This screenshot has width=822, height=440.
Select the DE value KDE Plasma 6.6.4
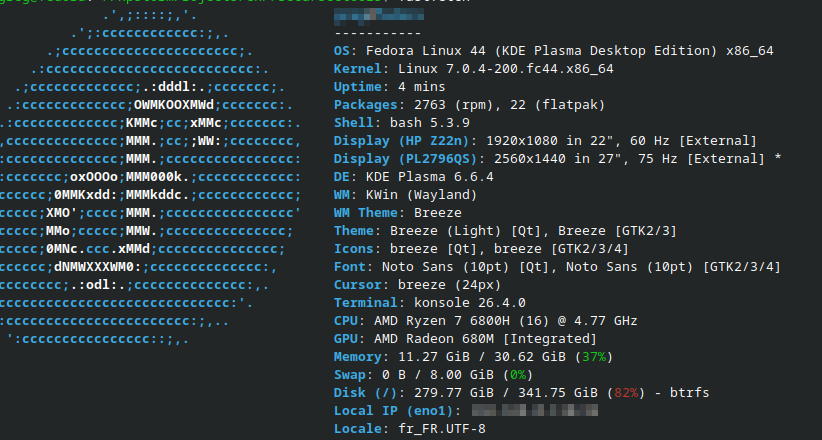click(430, 177)
